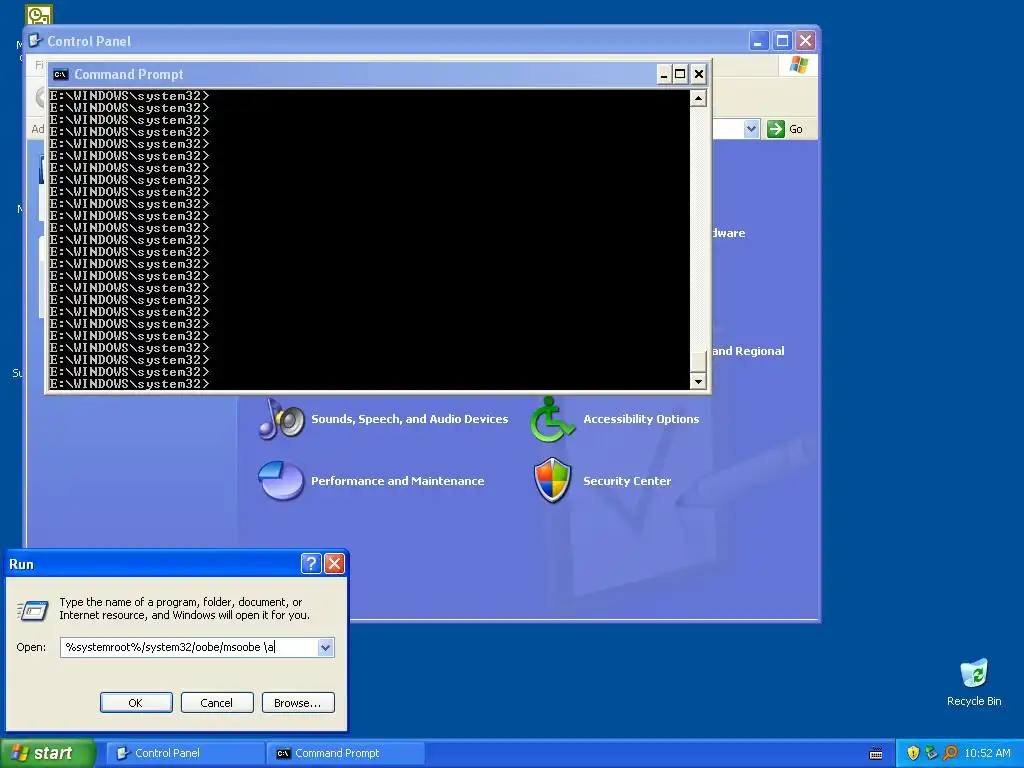The image size is (1024, 768).
Task: Click Cancel in the Run dialog
Action: 217,703
